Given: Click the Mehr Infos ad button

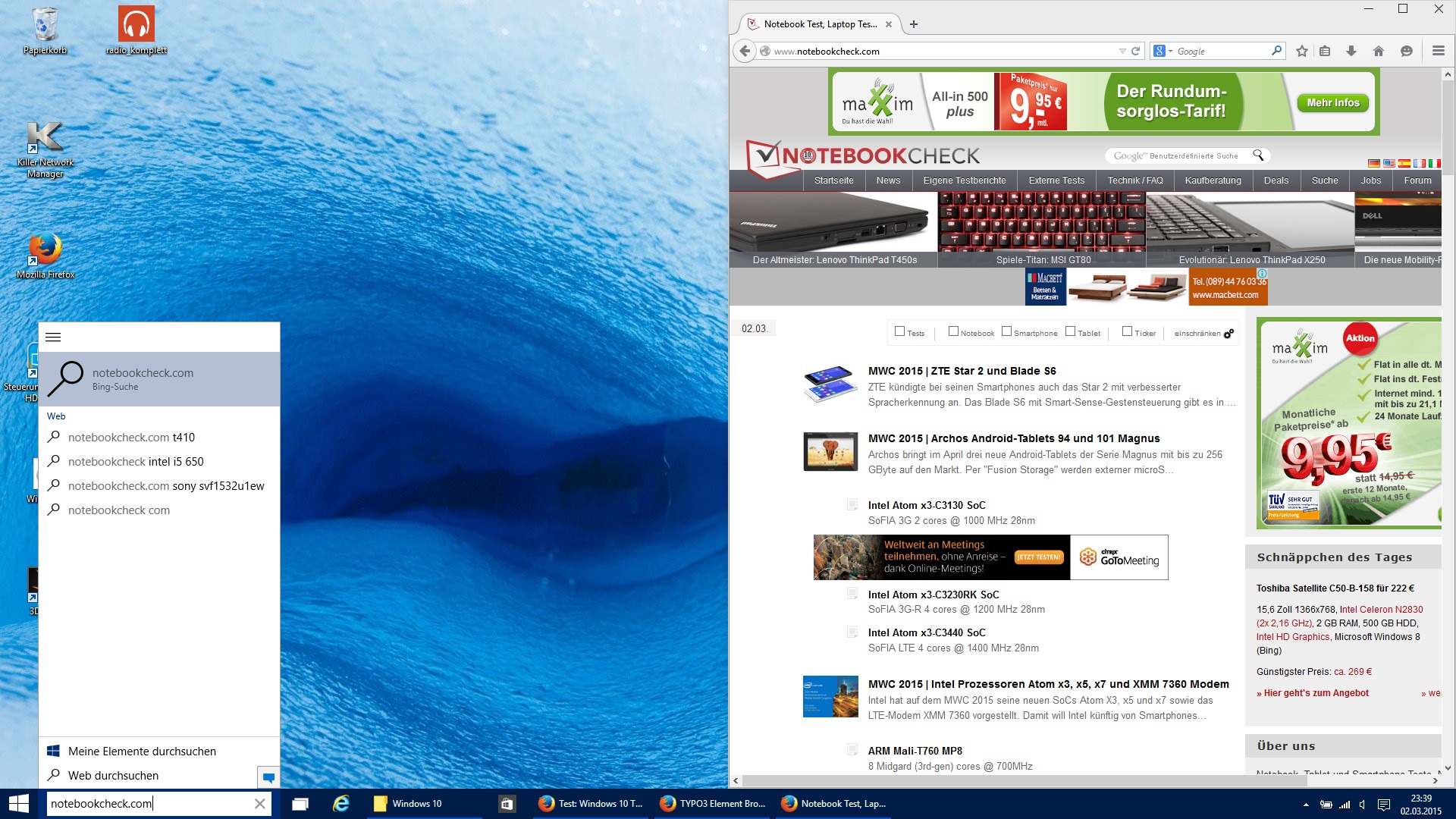Looking at the screenshot, I should [x=1333, y=102].
